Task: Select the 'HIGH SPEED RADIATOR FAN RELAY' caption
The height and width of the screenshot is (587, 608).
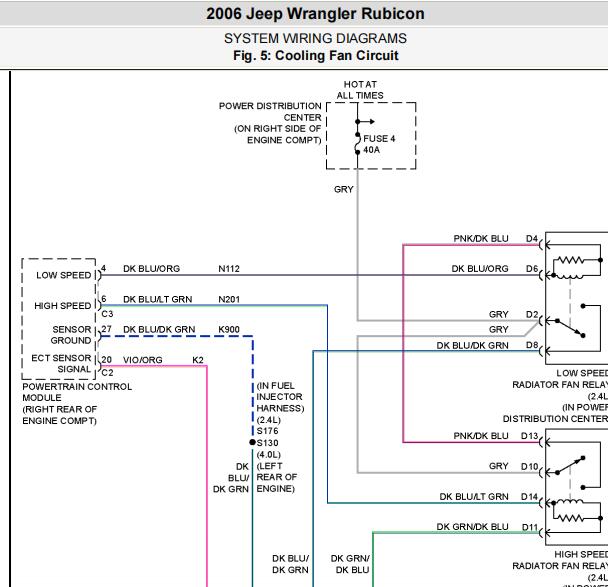Action: point(560,560)
